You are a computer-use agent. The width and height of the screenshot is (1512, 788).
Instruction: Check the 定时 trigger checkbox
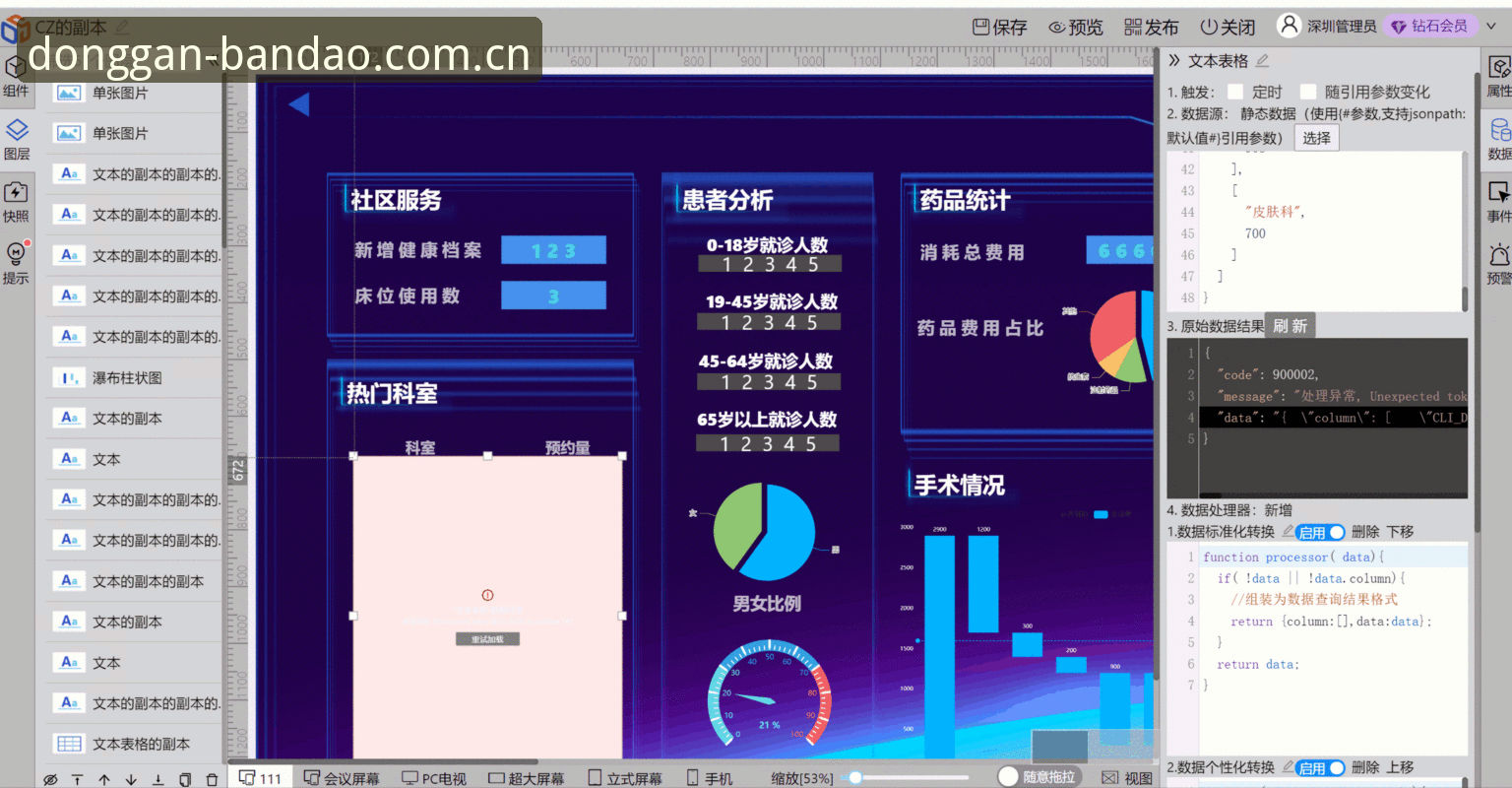(1235, 92)
